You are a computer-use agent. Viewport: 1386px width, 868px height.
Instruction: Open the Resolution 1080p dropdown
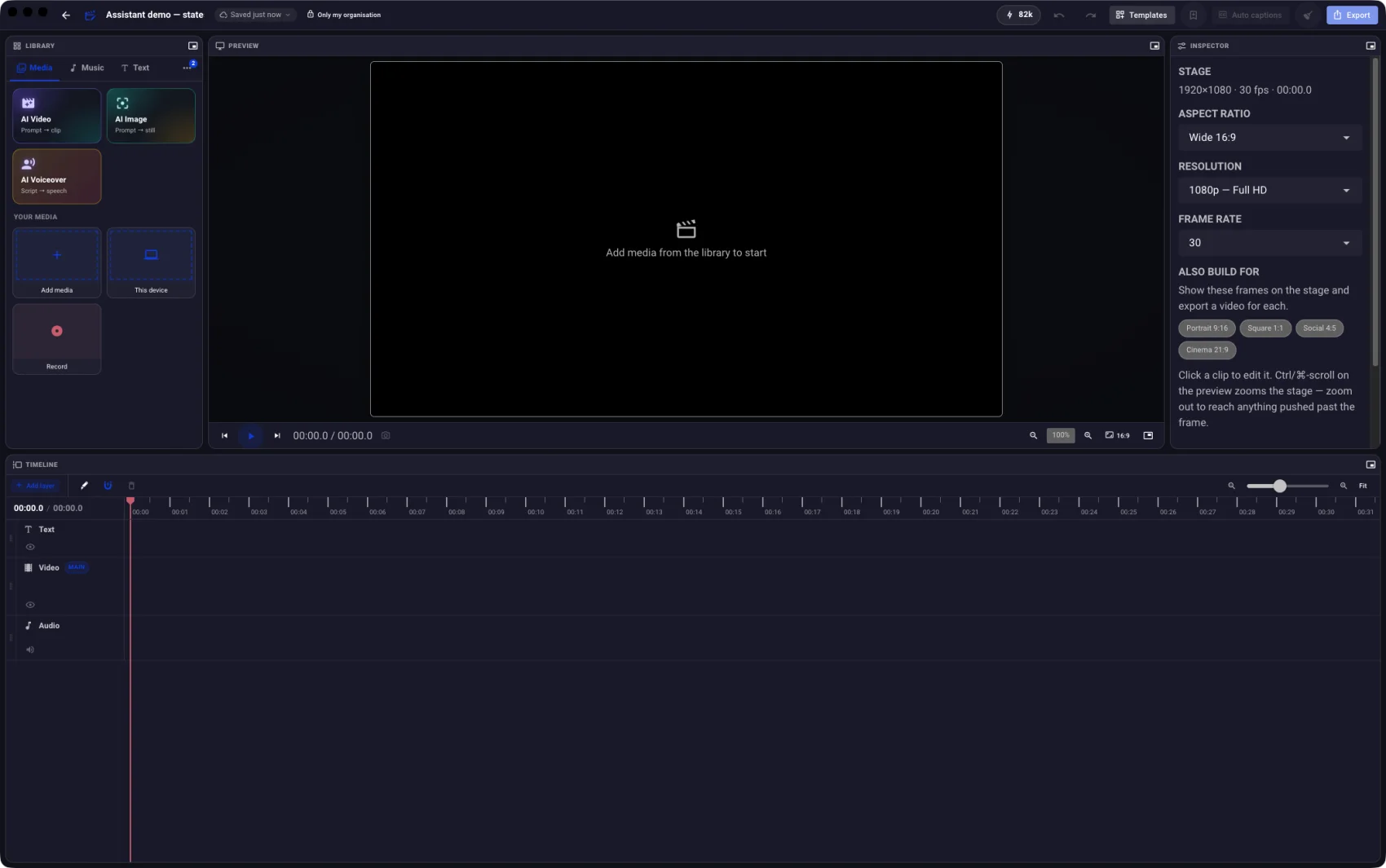tap(1269, 191)
